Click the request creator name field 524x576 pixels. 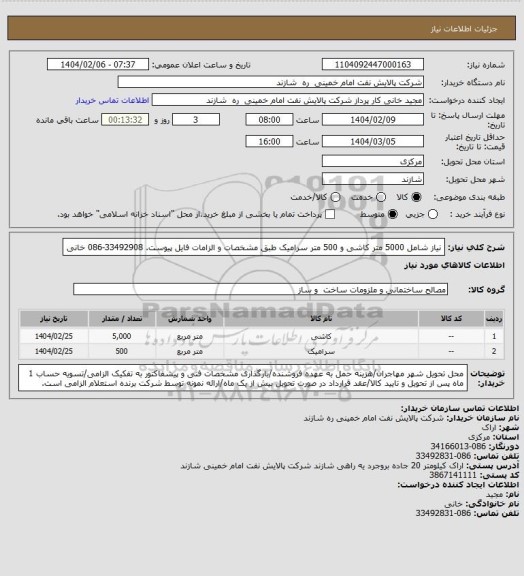(288, 100)
